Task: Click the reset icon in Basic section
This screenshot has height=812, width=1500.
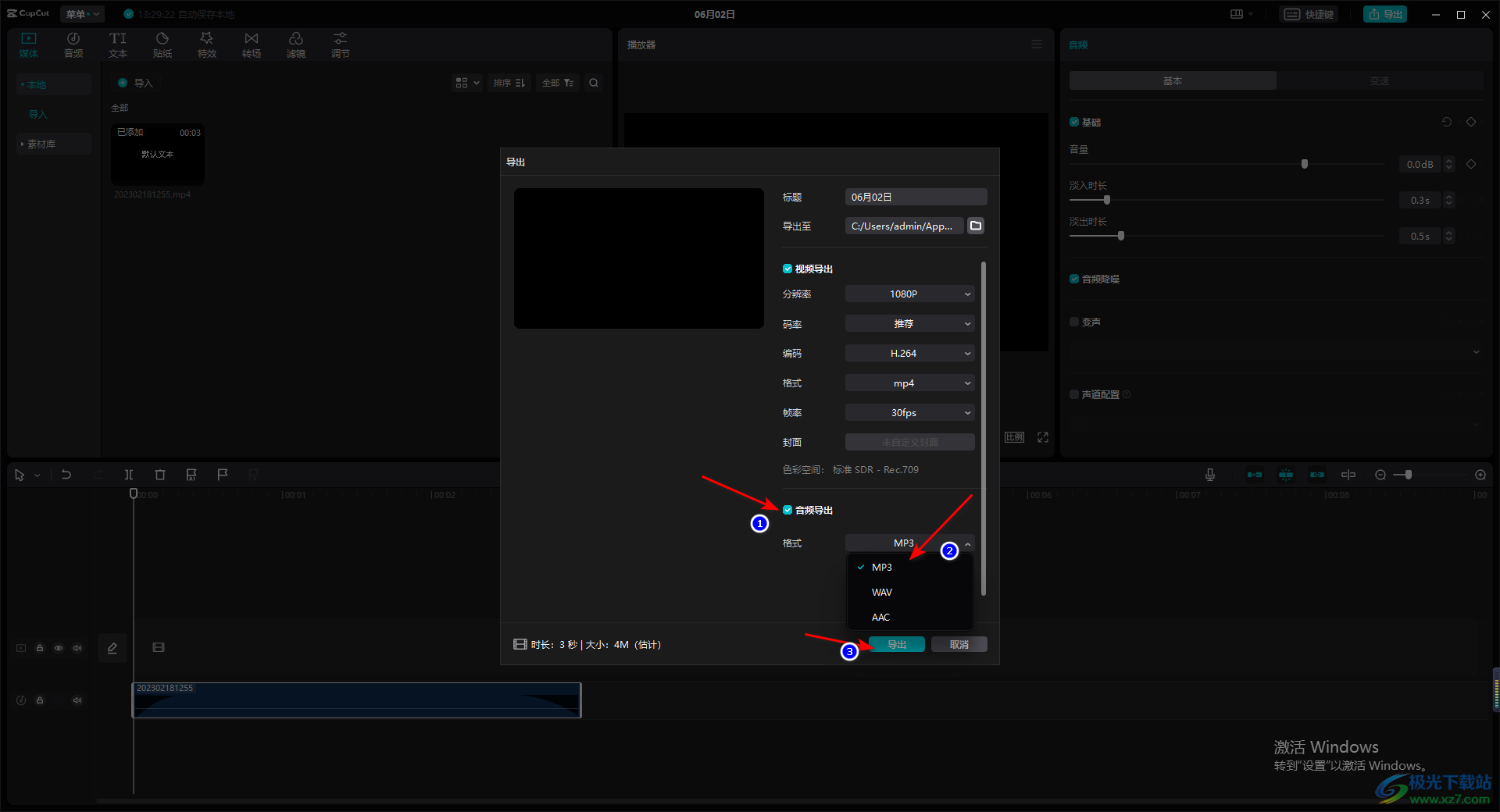Action: pos(1447,122)
